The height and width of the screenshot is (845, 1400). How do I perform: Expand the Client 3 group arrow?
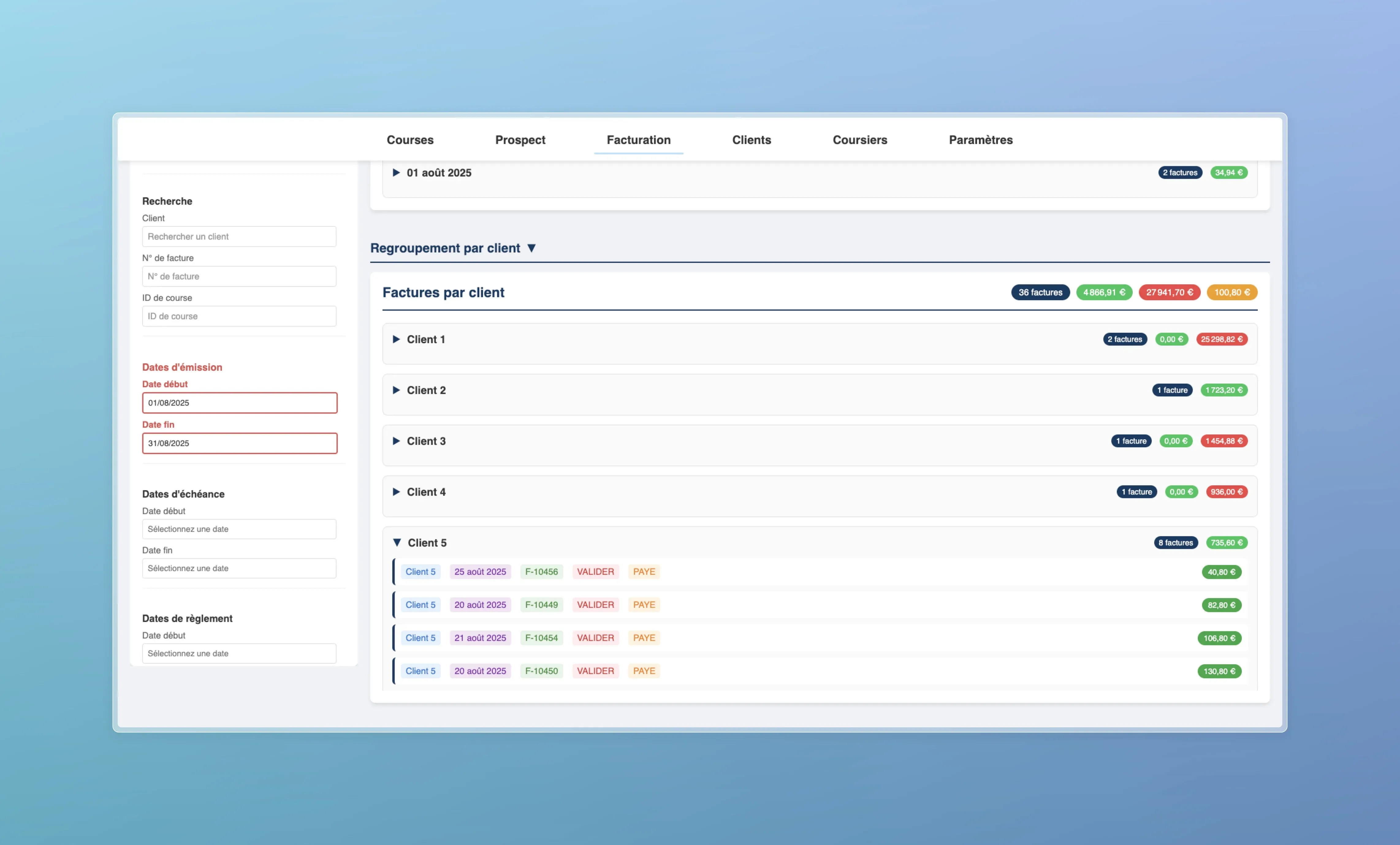click(396, 441)
